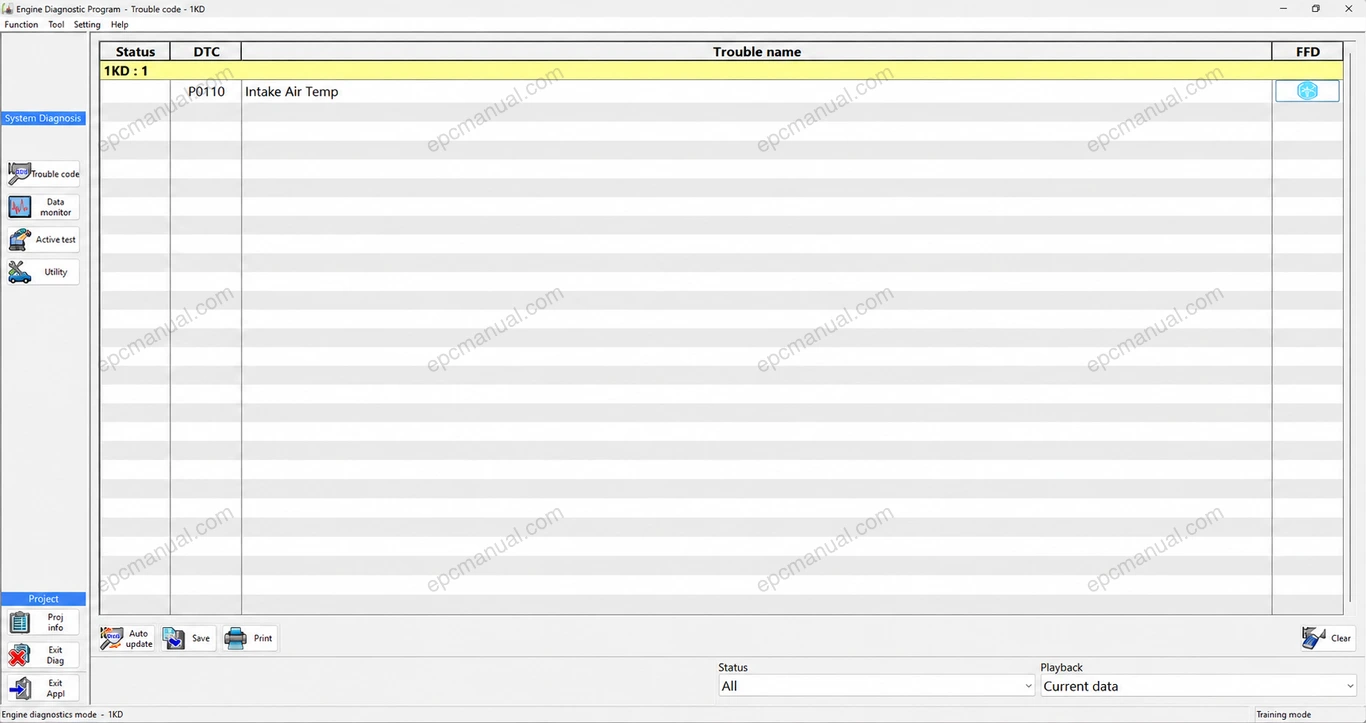Click Engine diagnostics mode status text
This screenshot has height=723, width=1366.
[x=62, y=715]
